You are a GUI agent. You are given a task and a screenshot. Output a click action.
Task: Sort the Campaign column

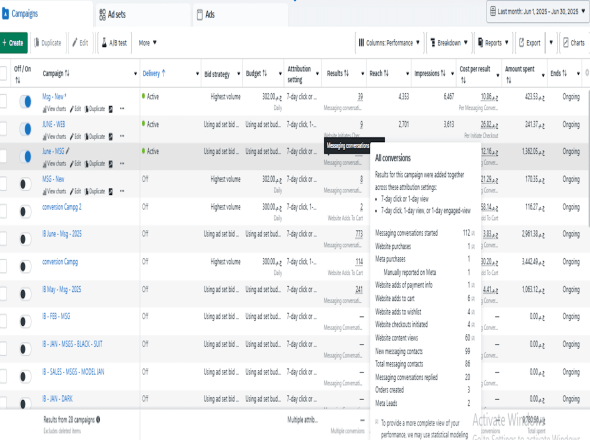[56, 73]
